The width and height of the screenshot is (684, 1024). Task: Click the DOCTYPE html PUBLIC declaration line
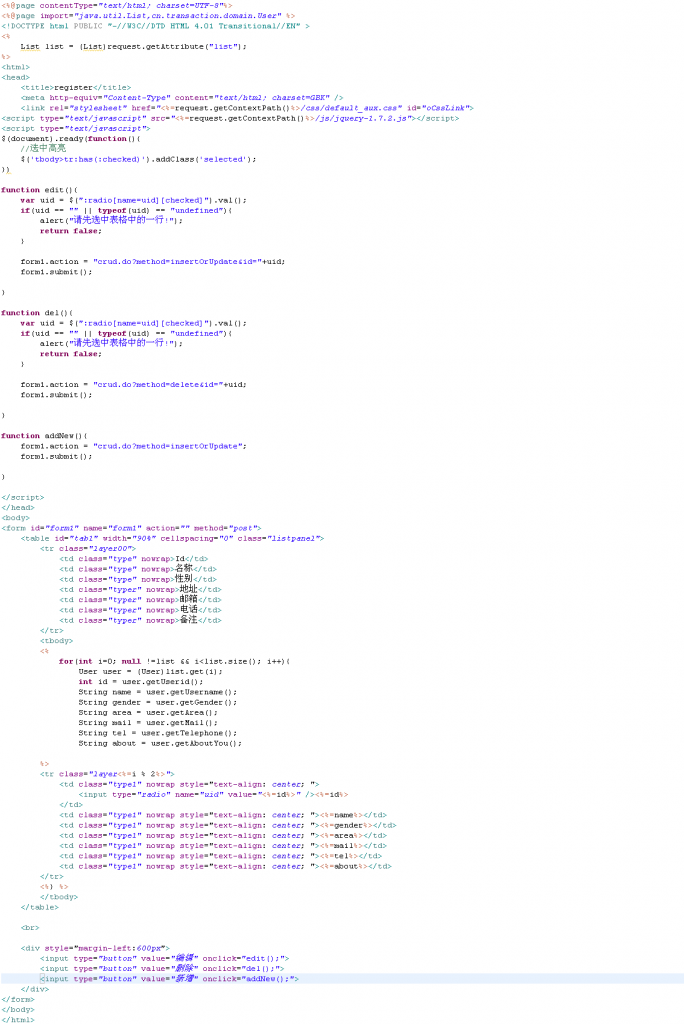[155, 25]
